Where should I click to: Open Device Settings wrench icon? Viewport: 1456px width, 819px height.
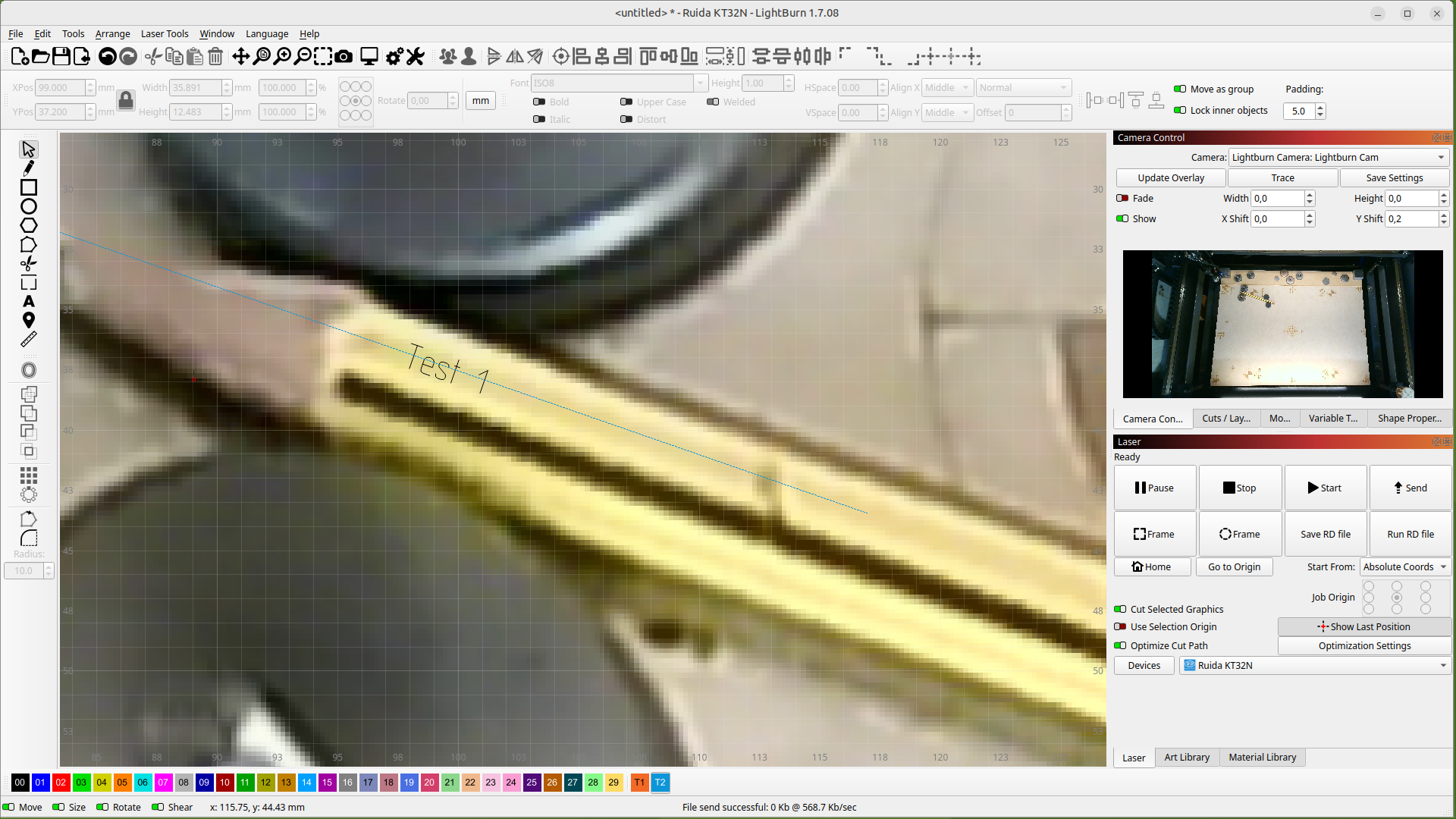click(415, 56)
